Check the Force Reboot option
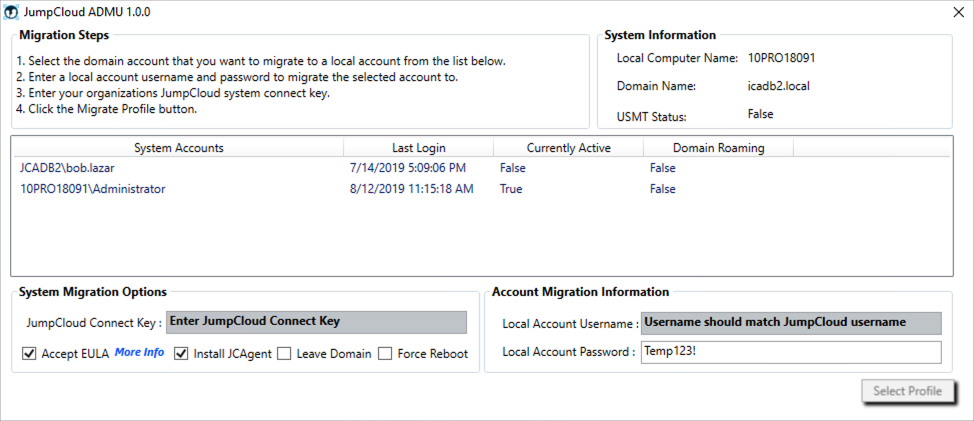974x421 pixels. click(385, 353)
